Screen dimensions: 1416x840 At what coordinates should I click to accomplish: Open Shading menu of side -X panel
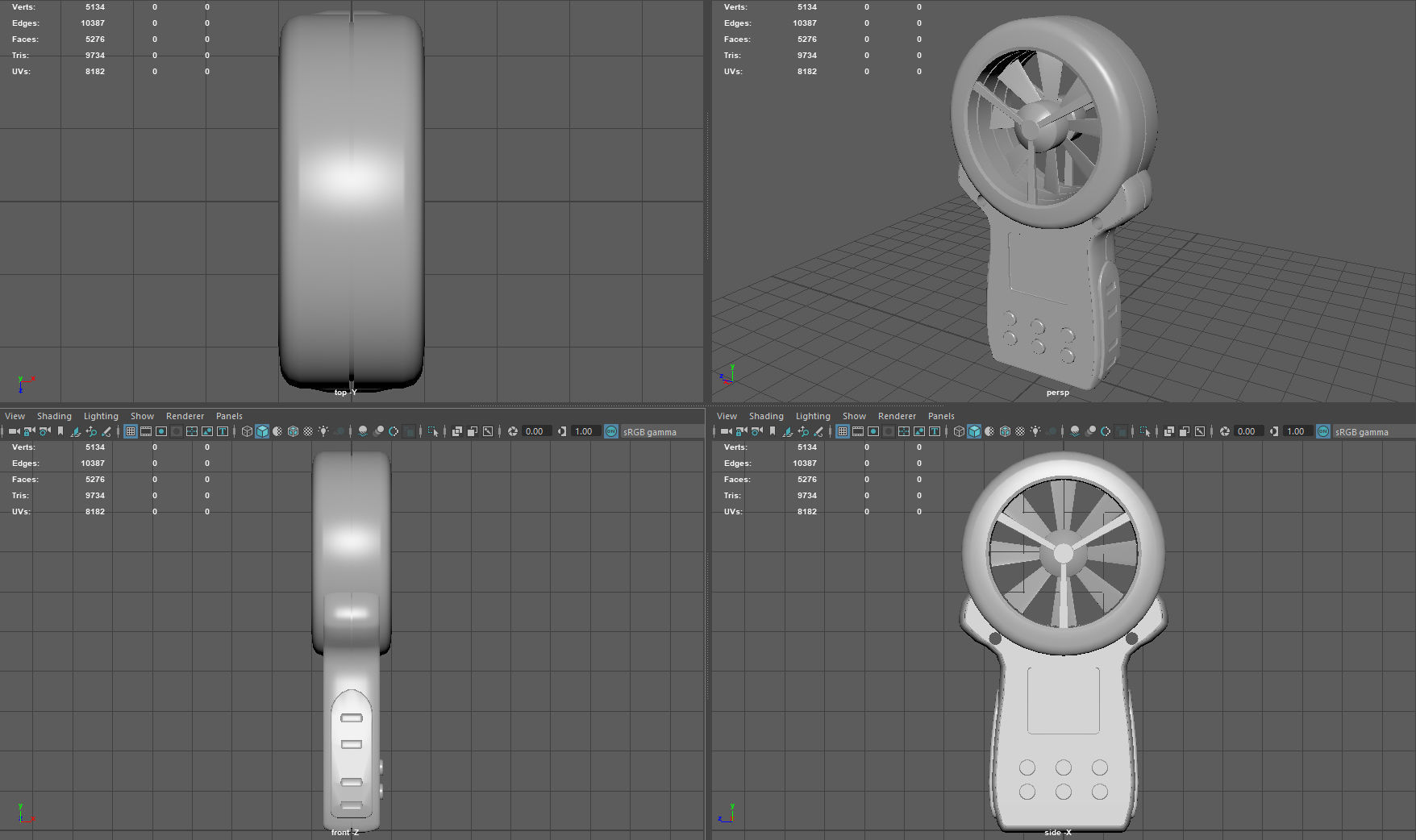coord(766,416)
